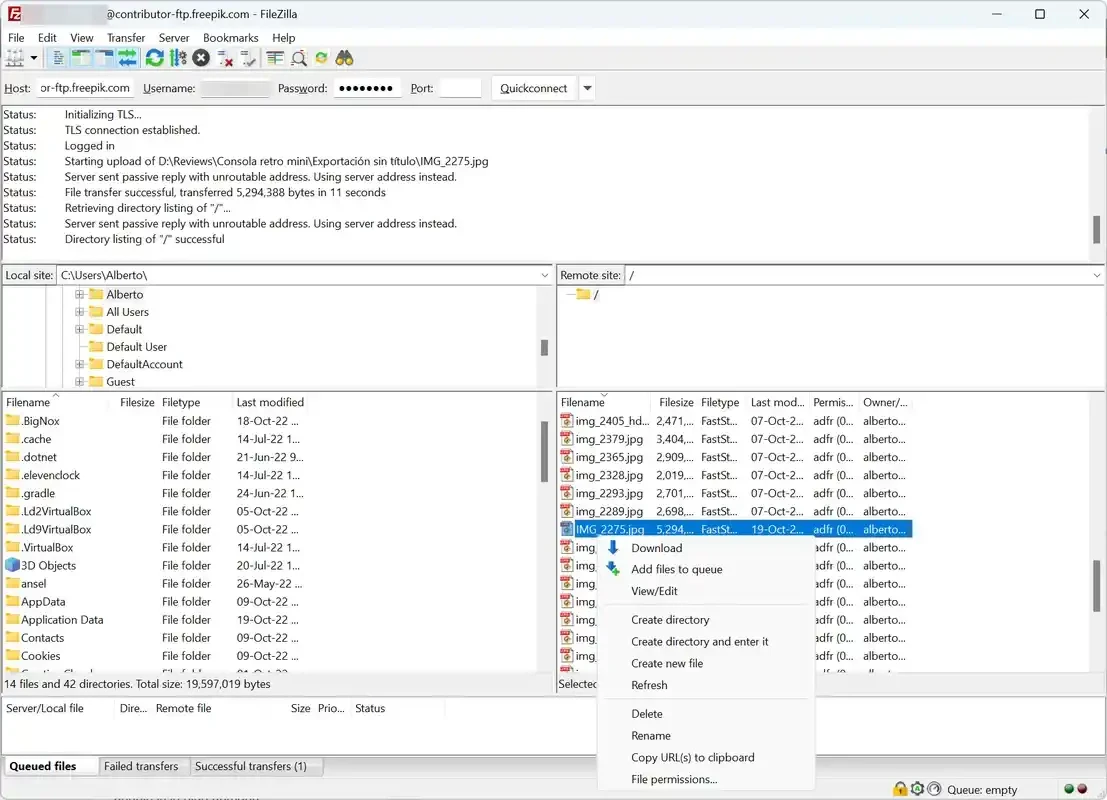Open the directory listing filters dialog
1107x800 pixels.
(275, 59)
